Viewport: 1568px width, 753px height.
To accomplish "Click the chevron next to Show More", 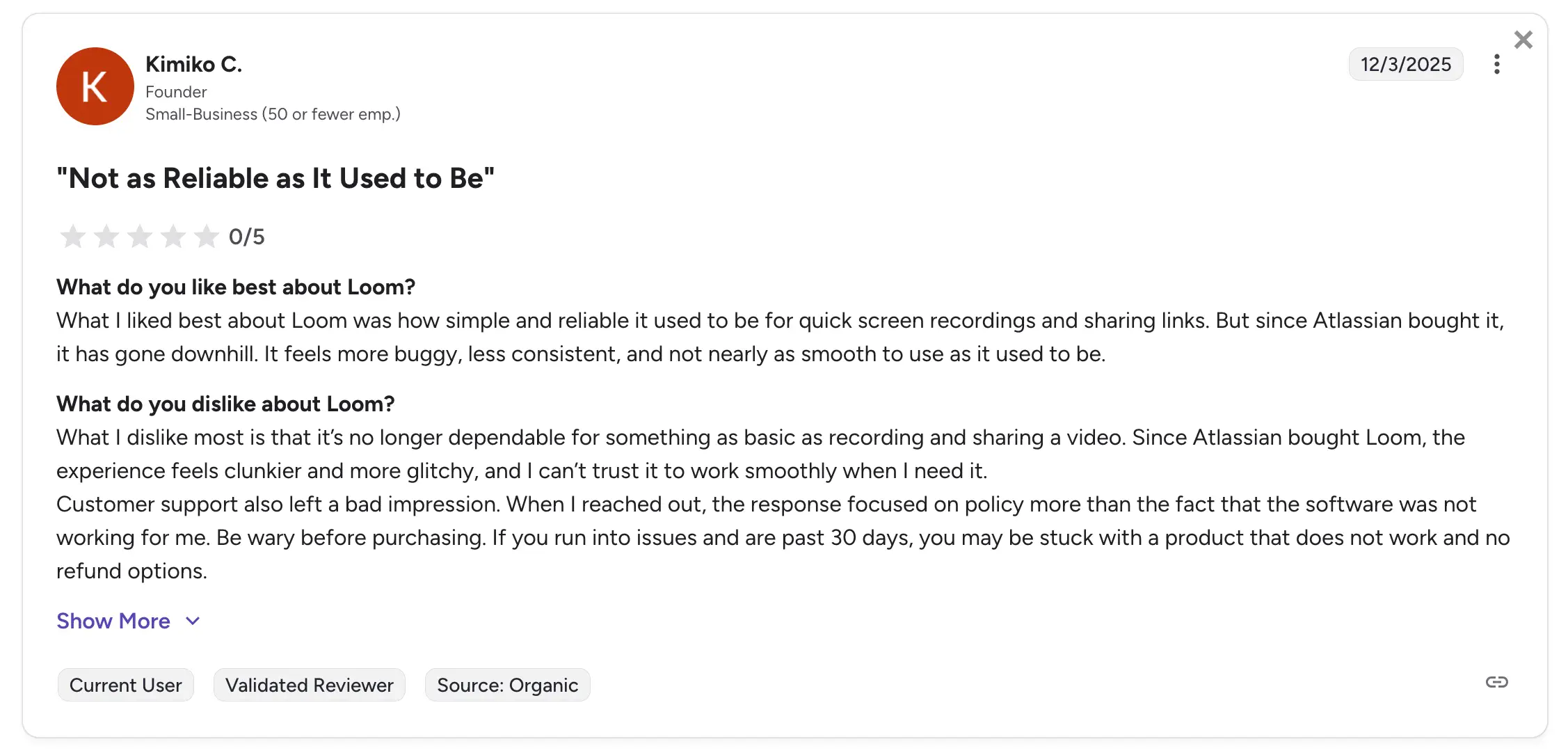I will click(x=192, y=621).
